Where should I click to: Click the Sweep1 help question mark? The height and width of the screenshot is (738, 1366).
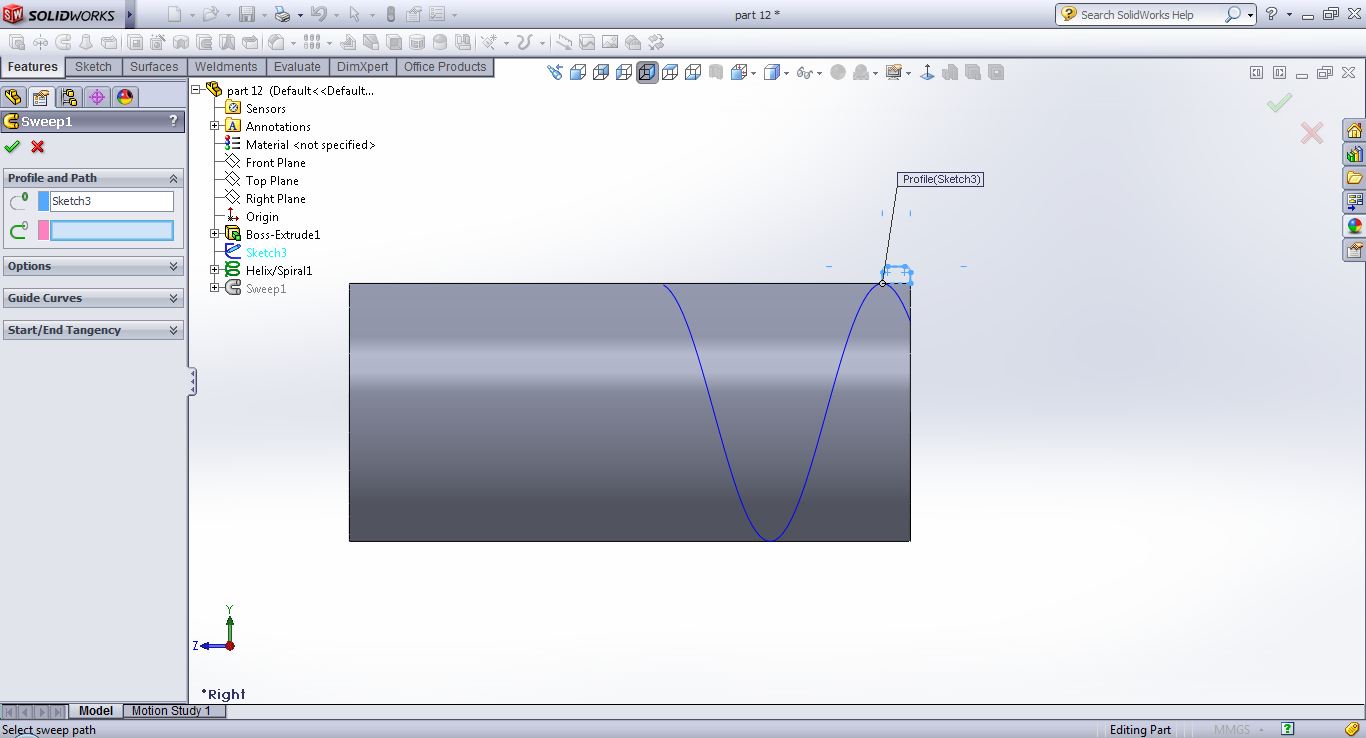point(173,121)
